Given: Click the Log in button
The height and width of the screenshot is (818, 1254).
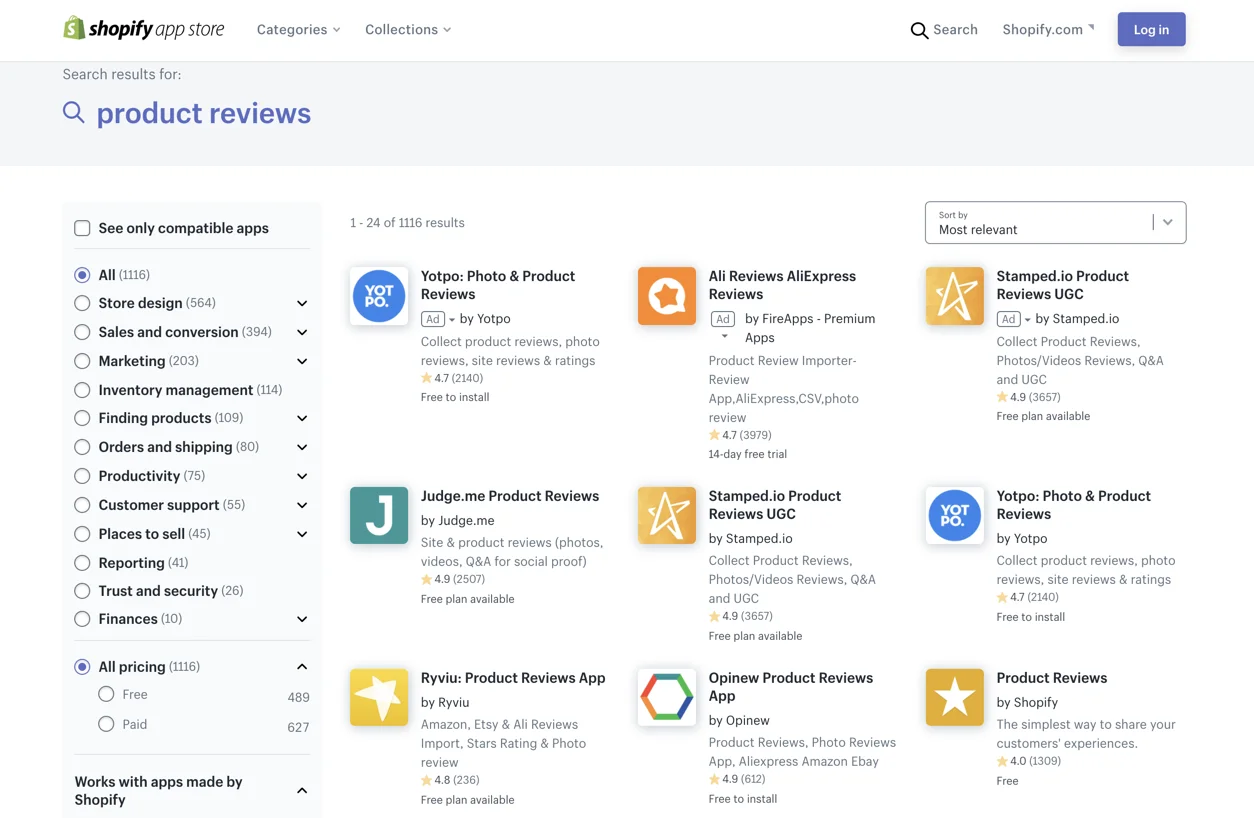Looking at the screenshot, I should click(1151, 29).
